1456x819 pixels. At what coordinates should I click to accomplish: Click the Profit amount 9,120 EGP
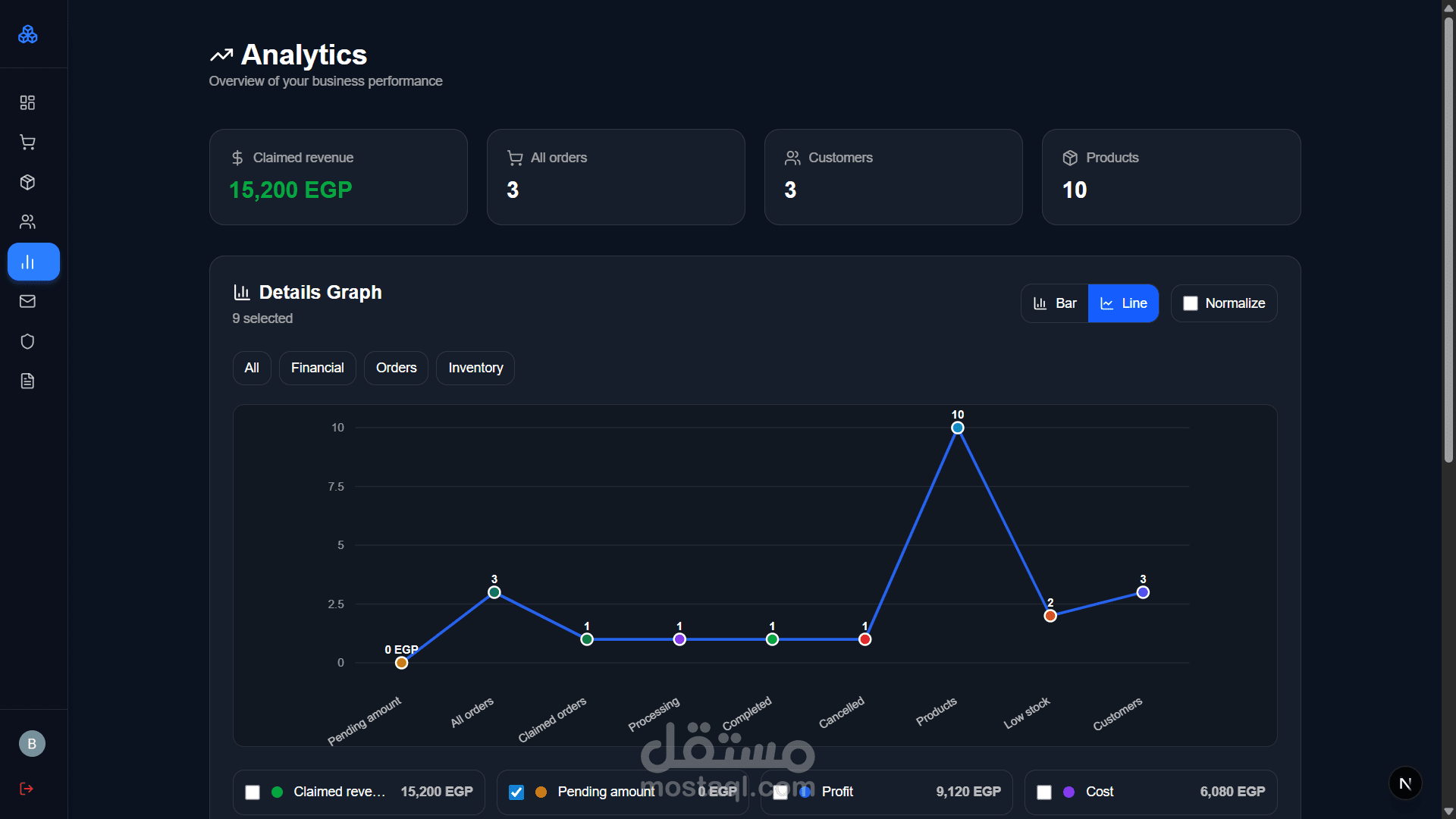[968, 792]
